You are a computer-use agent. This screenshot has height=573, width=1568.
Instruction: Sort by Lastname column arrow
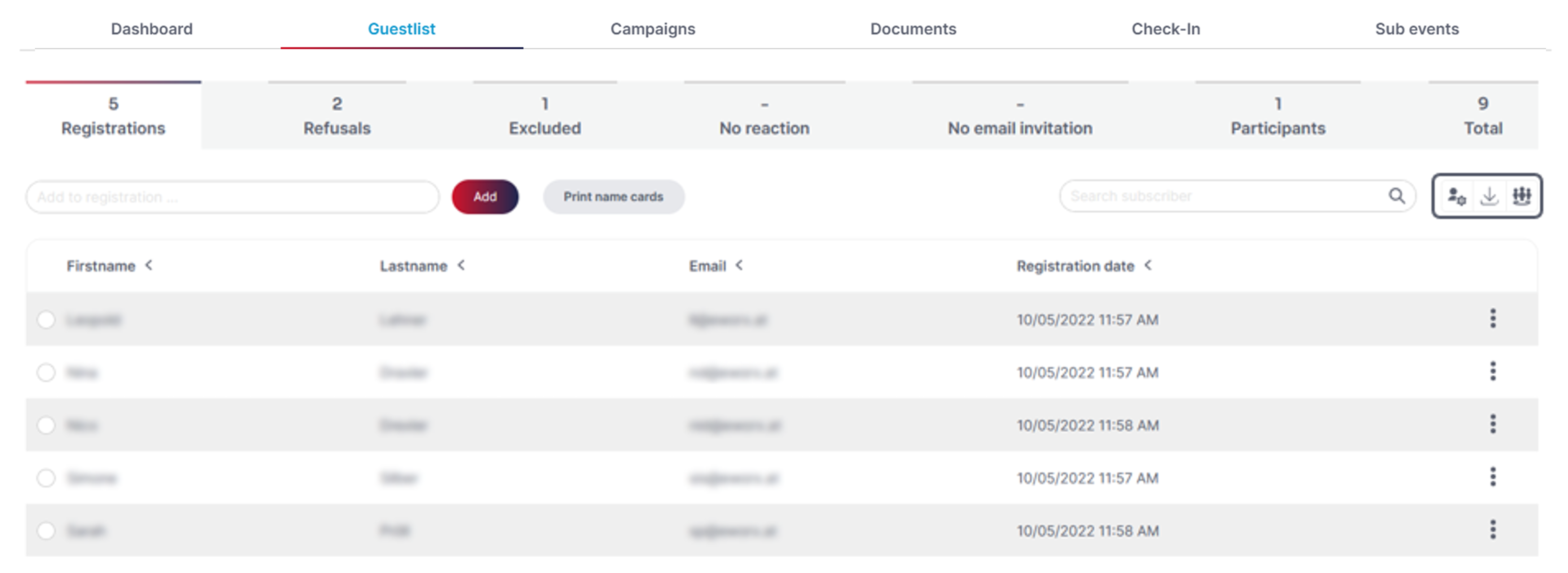click(x=461, y=266)
